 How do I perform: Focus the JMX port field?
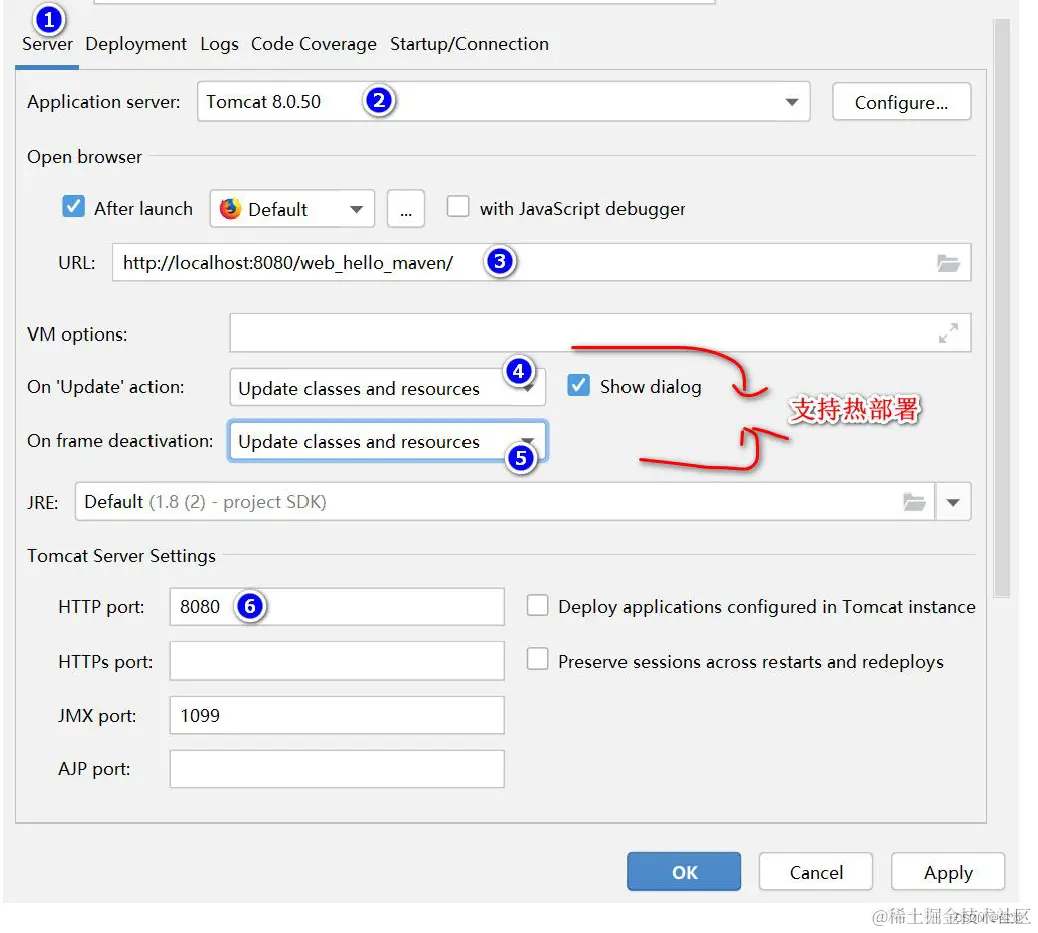coord(337,715)
